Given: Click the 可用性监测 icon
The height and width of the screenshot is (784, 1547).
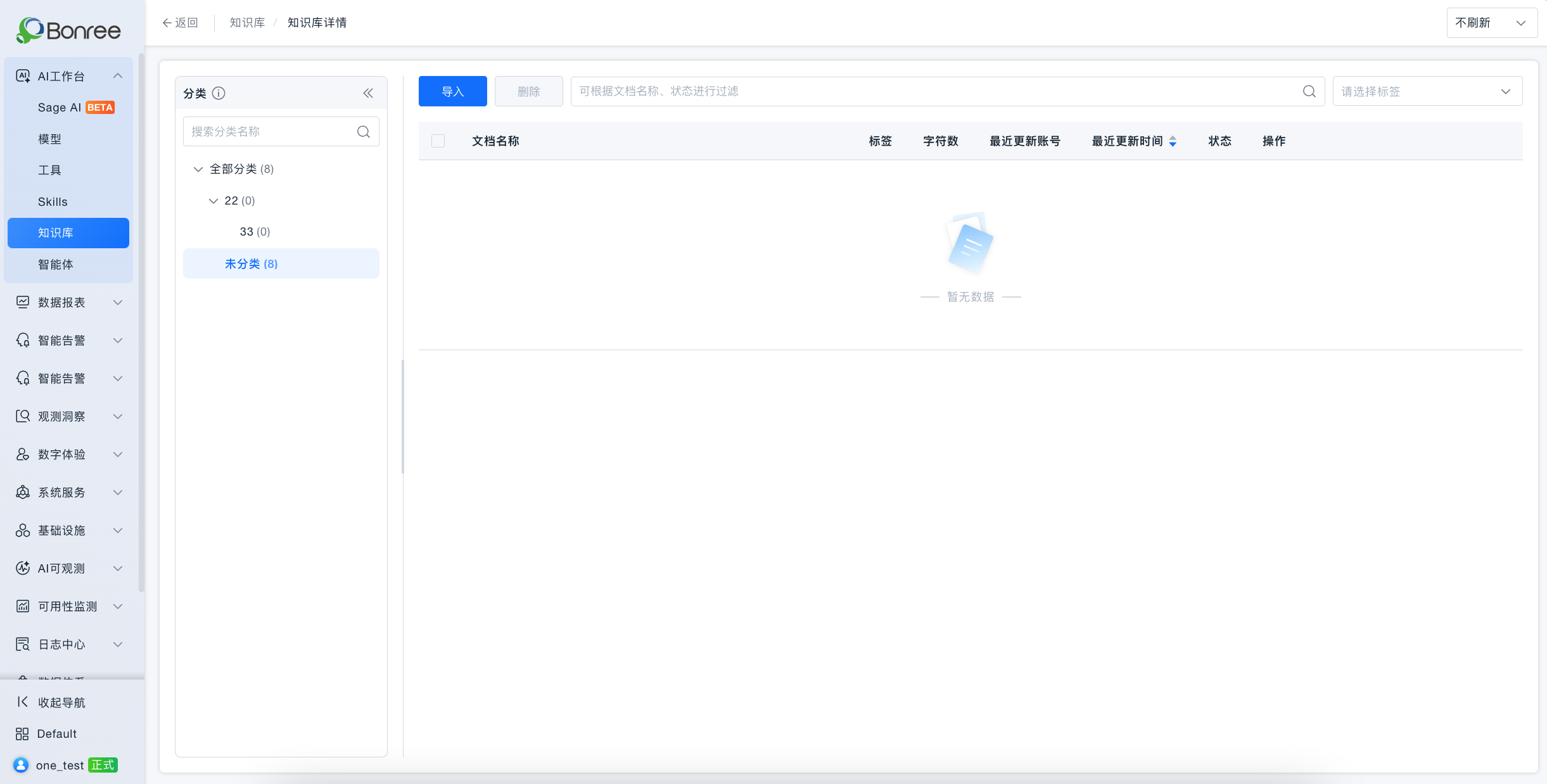Looking at the screenshot, I should (x=23, y=606).
